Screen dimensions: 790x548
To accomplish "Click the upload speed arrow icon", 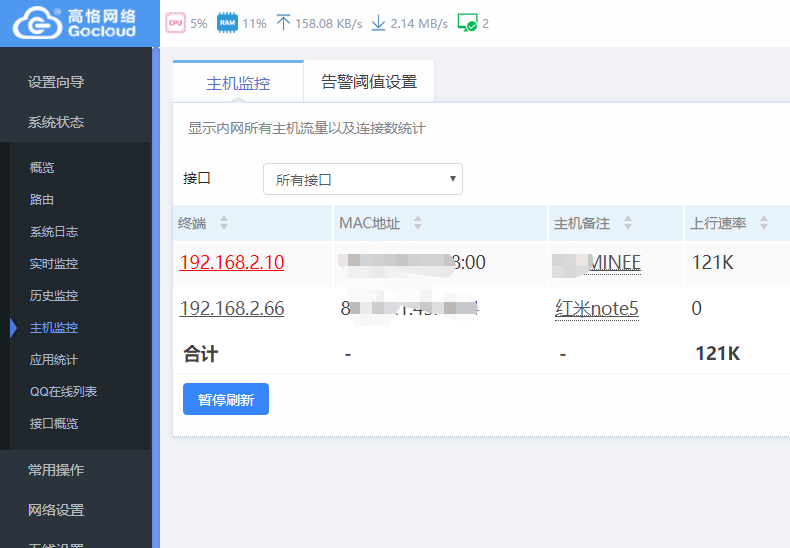I will pyautogui.click(x=283, y=22).
